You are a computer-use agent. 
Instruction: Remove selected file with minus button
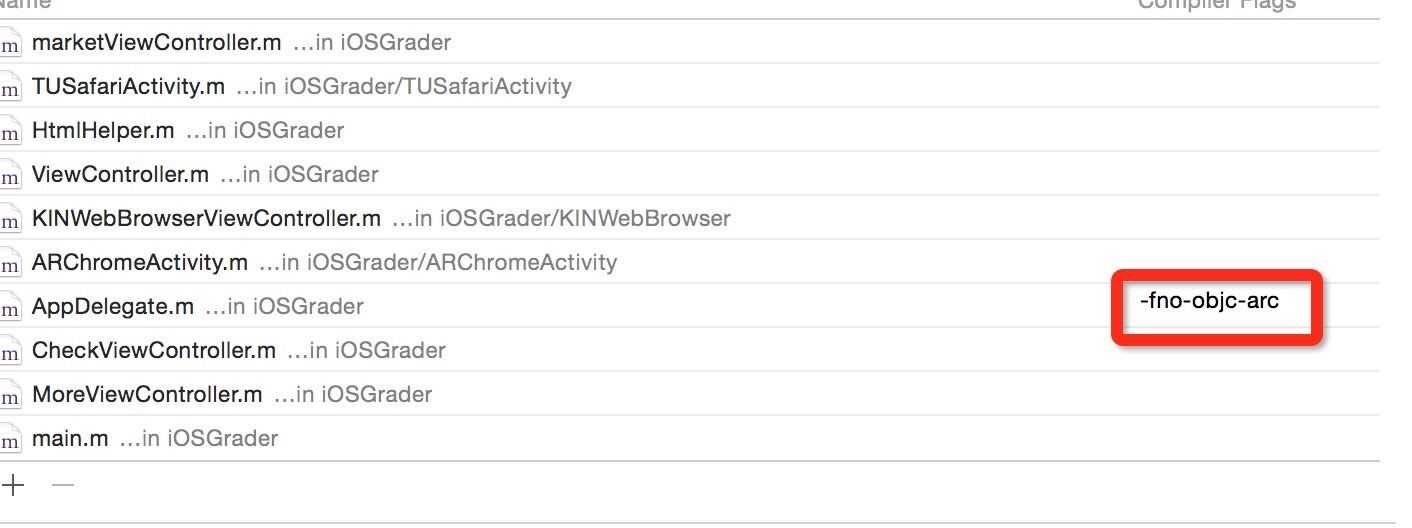[x=63, y=485]
